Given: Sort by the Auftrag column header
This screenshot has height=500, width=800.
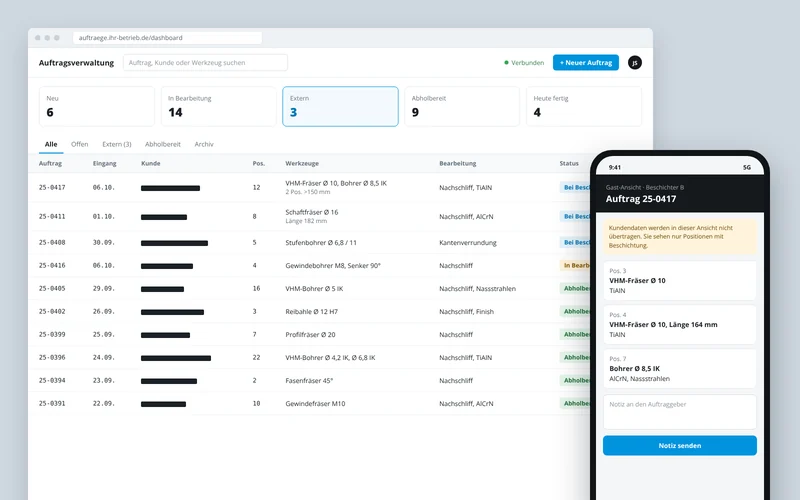Looking at the screenshot, I should [x=51, y=163].
